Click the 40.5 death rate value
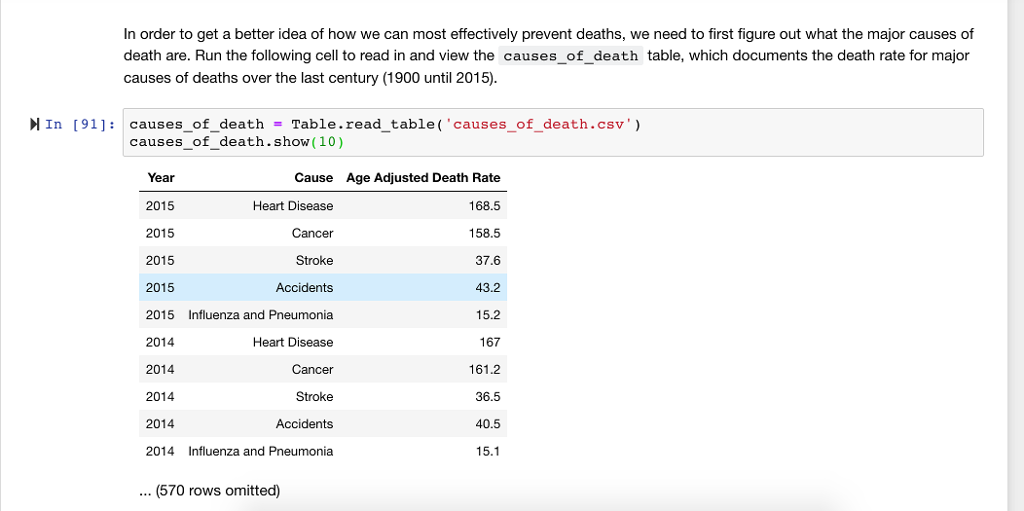The image size is (1024, 511). [488, 424]
